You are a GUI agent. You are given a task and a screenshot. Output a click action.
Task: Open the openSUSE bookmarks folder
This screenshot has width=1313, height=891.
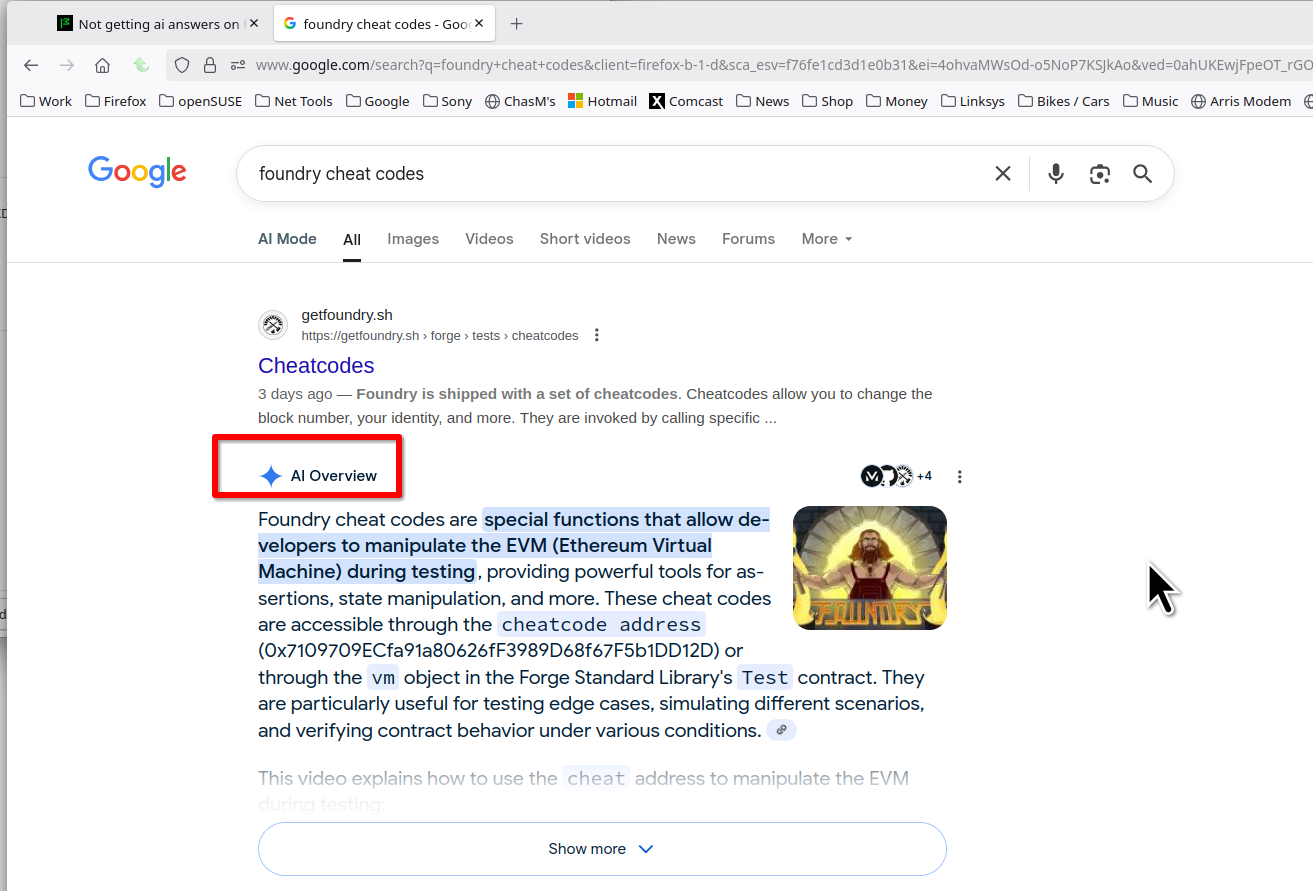200,101
